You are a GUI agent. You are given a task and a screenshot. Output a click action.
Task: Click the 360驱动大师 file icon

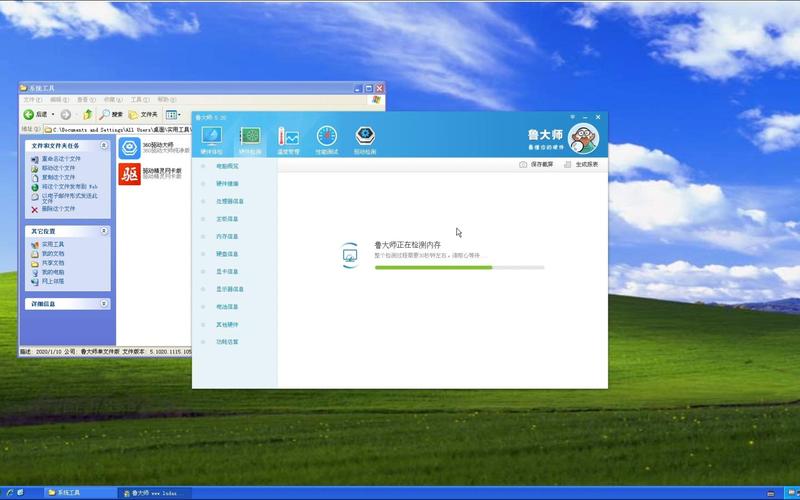point(129,148)
